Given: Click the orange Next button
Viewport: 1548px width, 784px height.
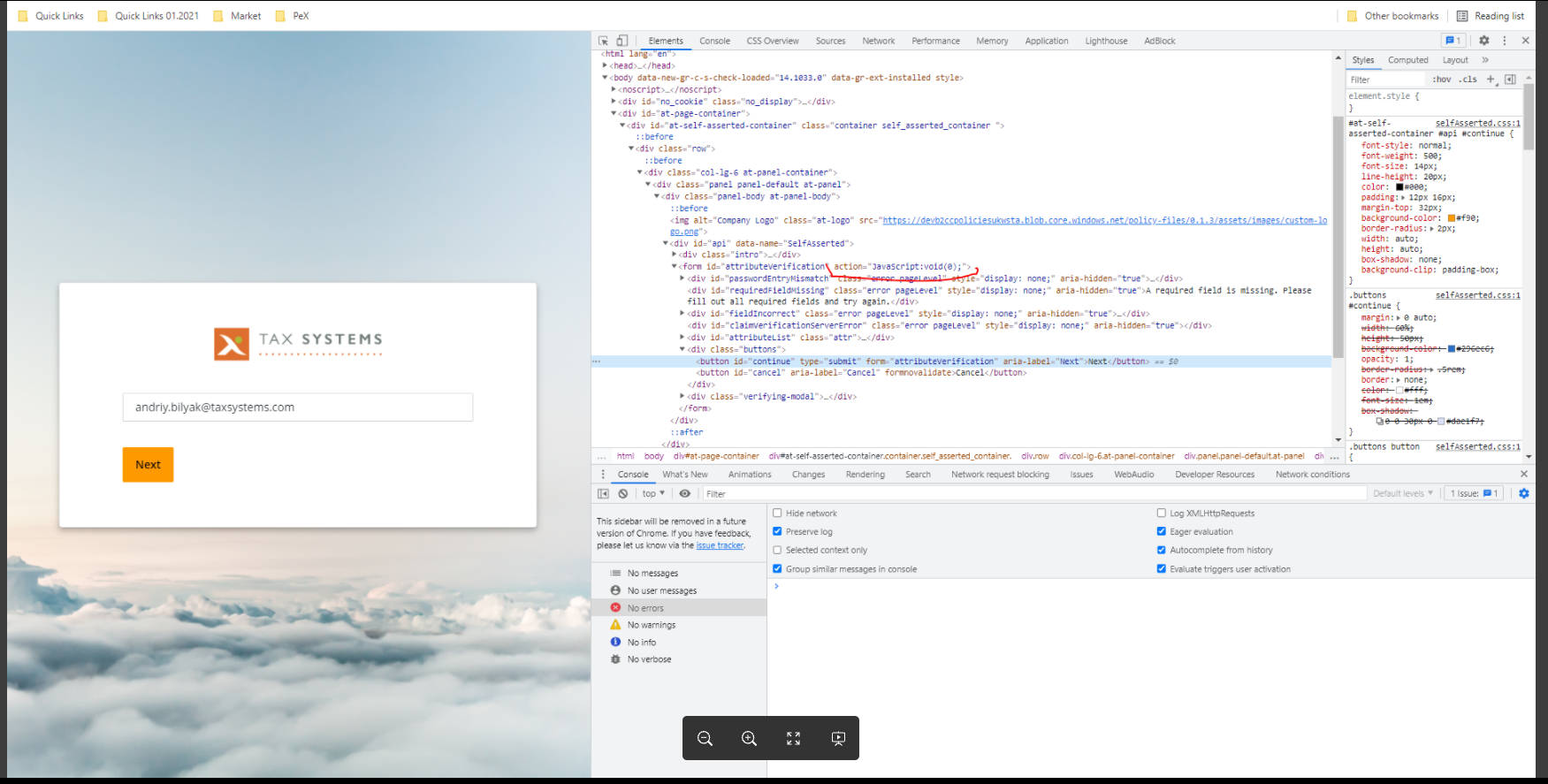Looking at the screenshot, I should coord(148,465).
